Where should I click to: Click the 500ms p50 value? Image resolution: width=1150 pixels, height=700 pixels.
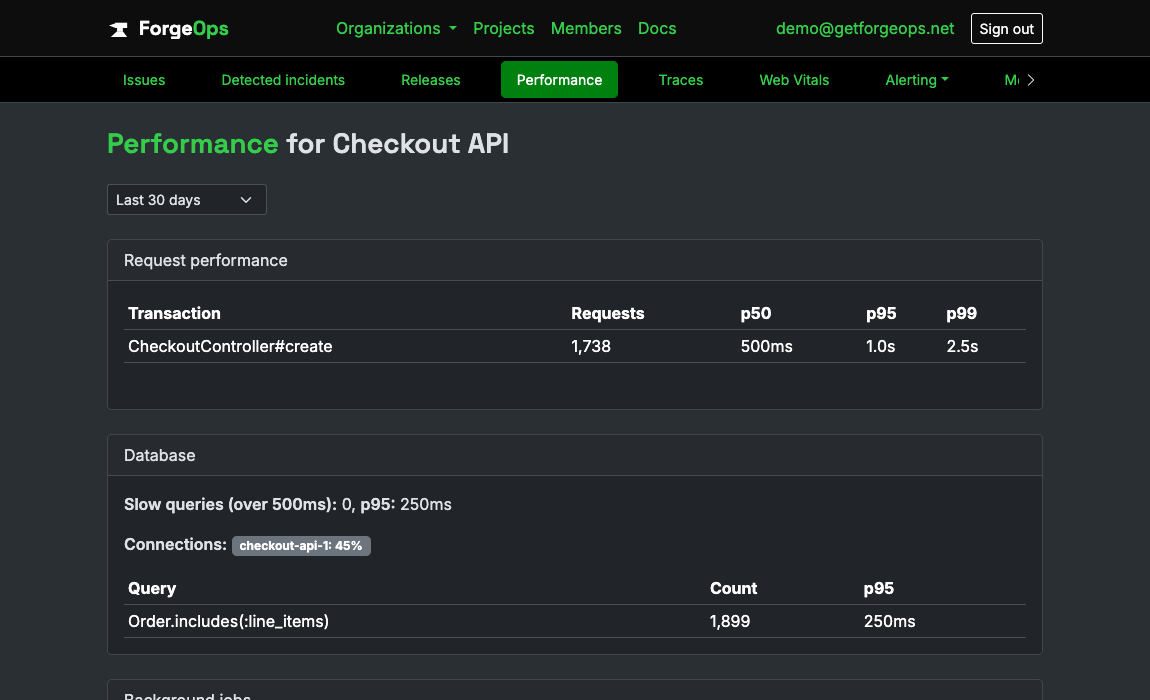click(x=766, y=346)
